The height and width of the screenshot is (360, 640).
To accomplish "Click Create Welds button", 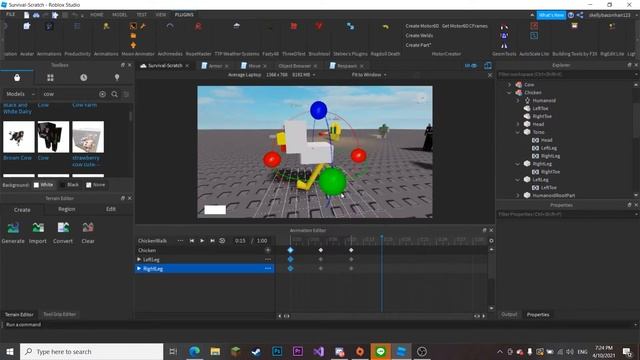I will (x=419, y=36).
